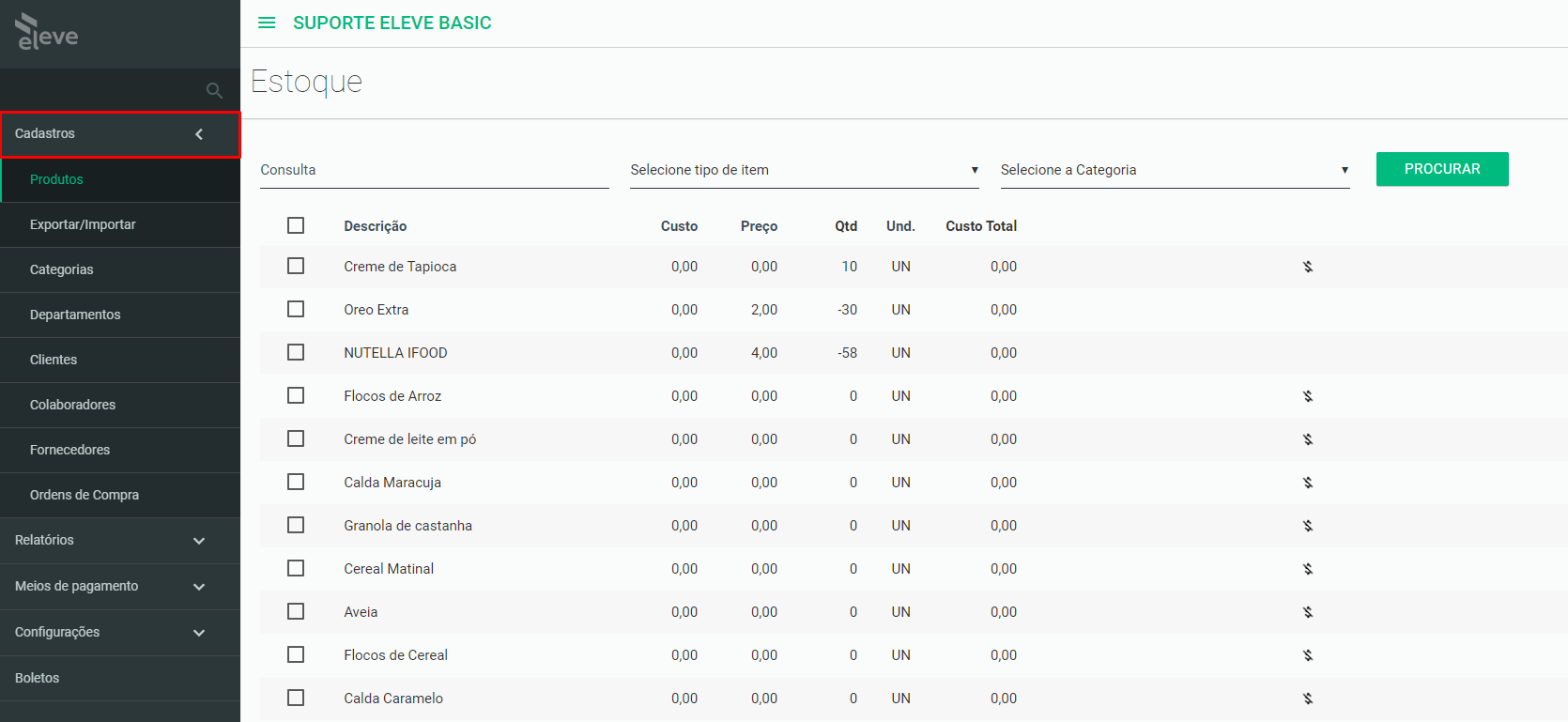Check the Creme de Tapioca row checkbox
Viewport: 1568px width, 722px height.
296,266
